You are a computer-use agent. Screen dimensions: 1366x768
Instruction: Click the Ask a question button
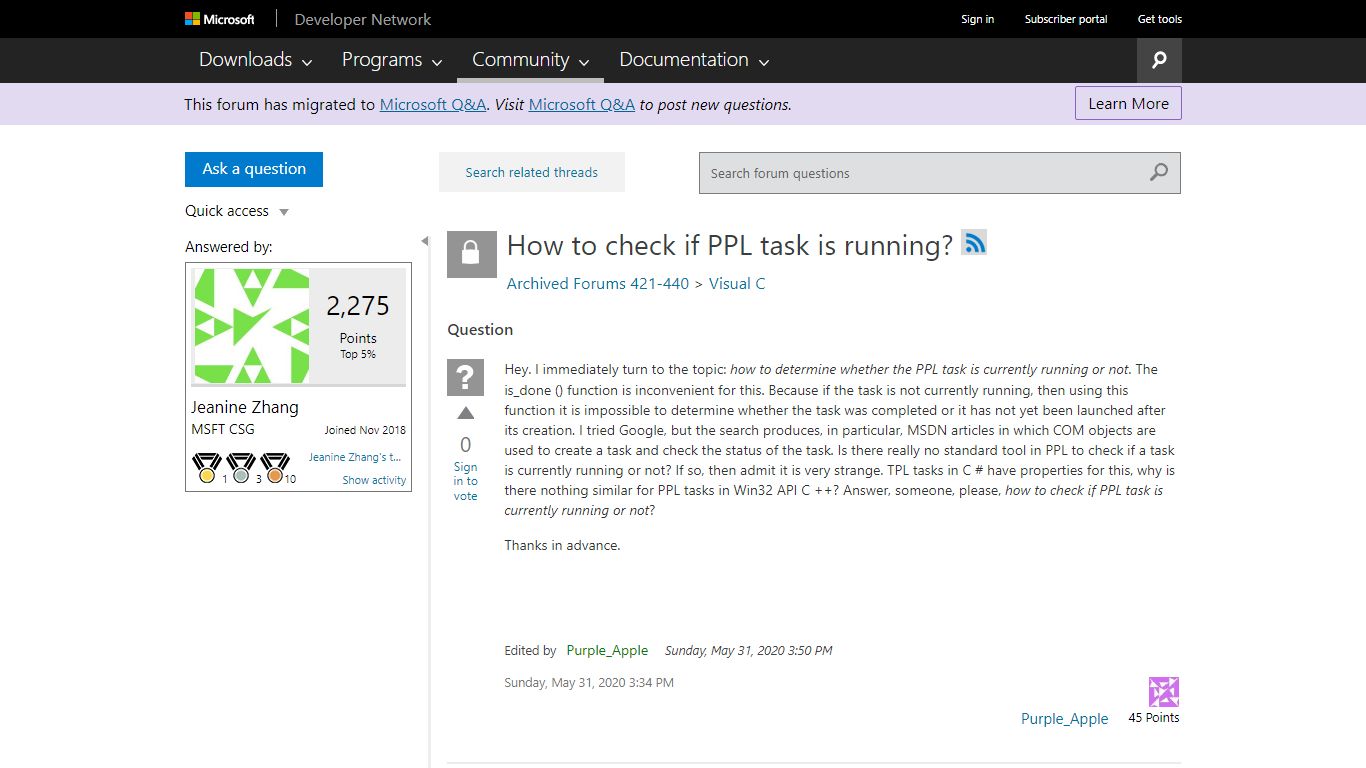pos(254,169)
